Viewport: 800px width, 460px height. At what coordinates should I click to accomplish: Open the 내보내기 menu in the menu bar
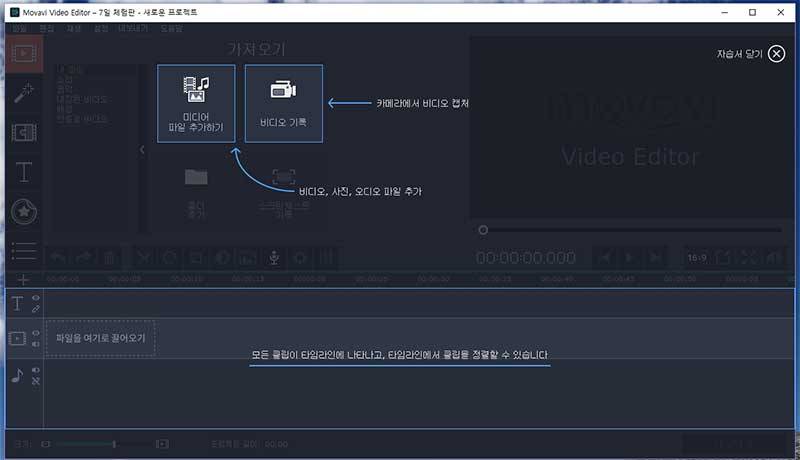[x=133, y=29]
